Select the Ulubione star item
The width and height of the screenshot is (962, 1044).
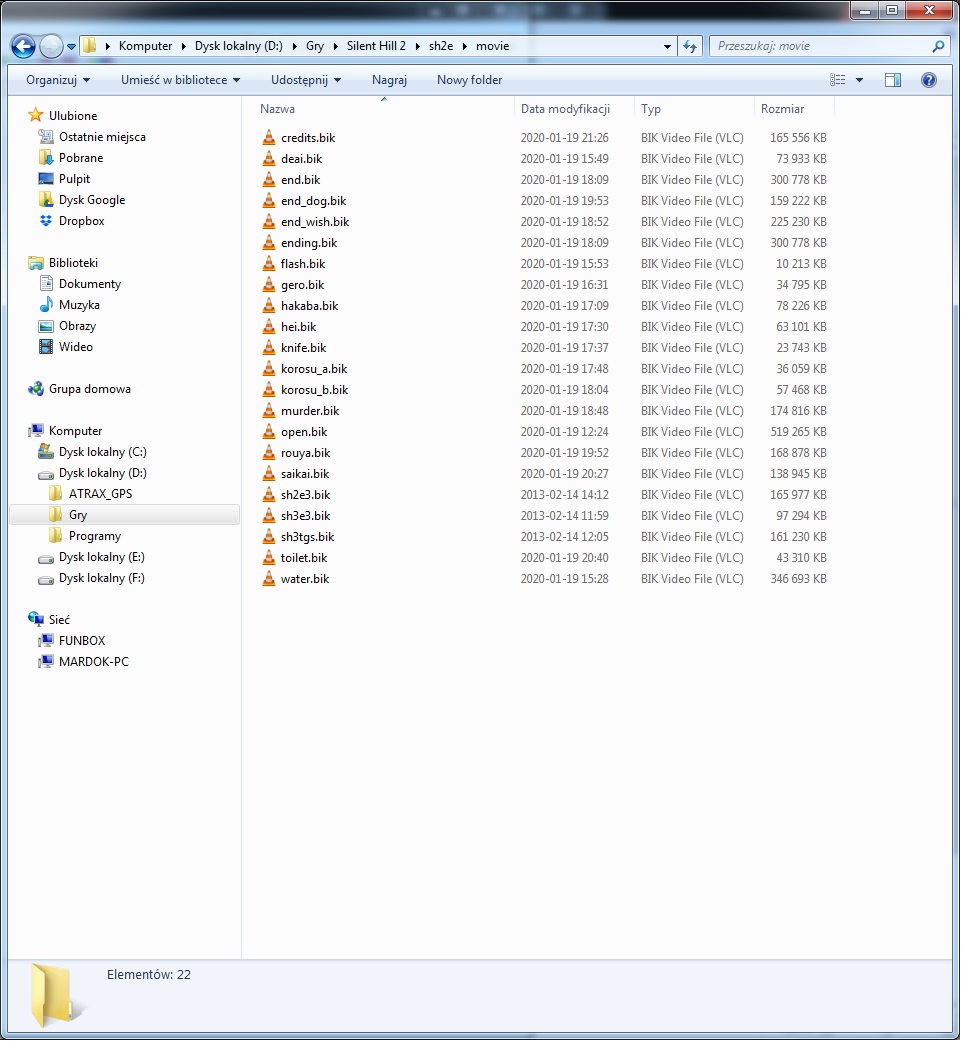coord(64,116)
